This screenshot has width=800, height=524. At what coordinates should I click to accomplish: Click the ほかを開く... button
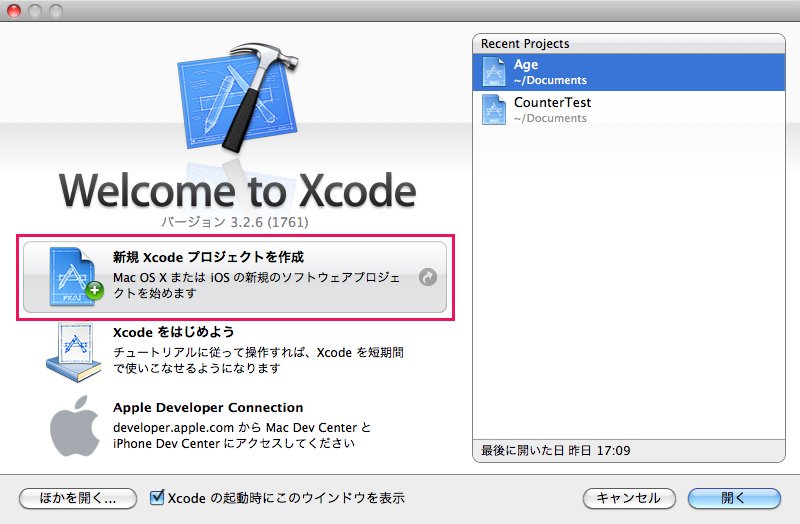(78, 498)
